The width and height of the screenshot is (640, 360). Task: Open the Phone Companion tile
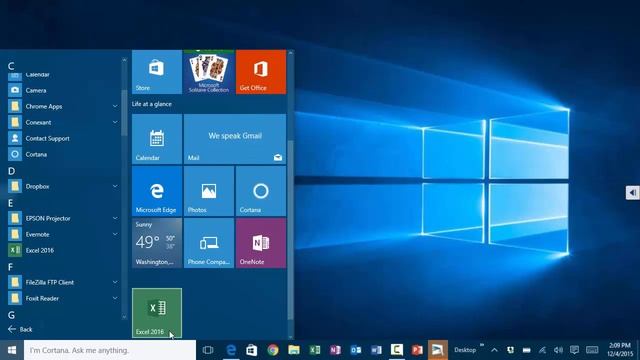click(209, 243)
